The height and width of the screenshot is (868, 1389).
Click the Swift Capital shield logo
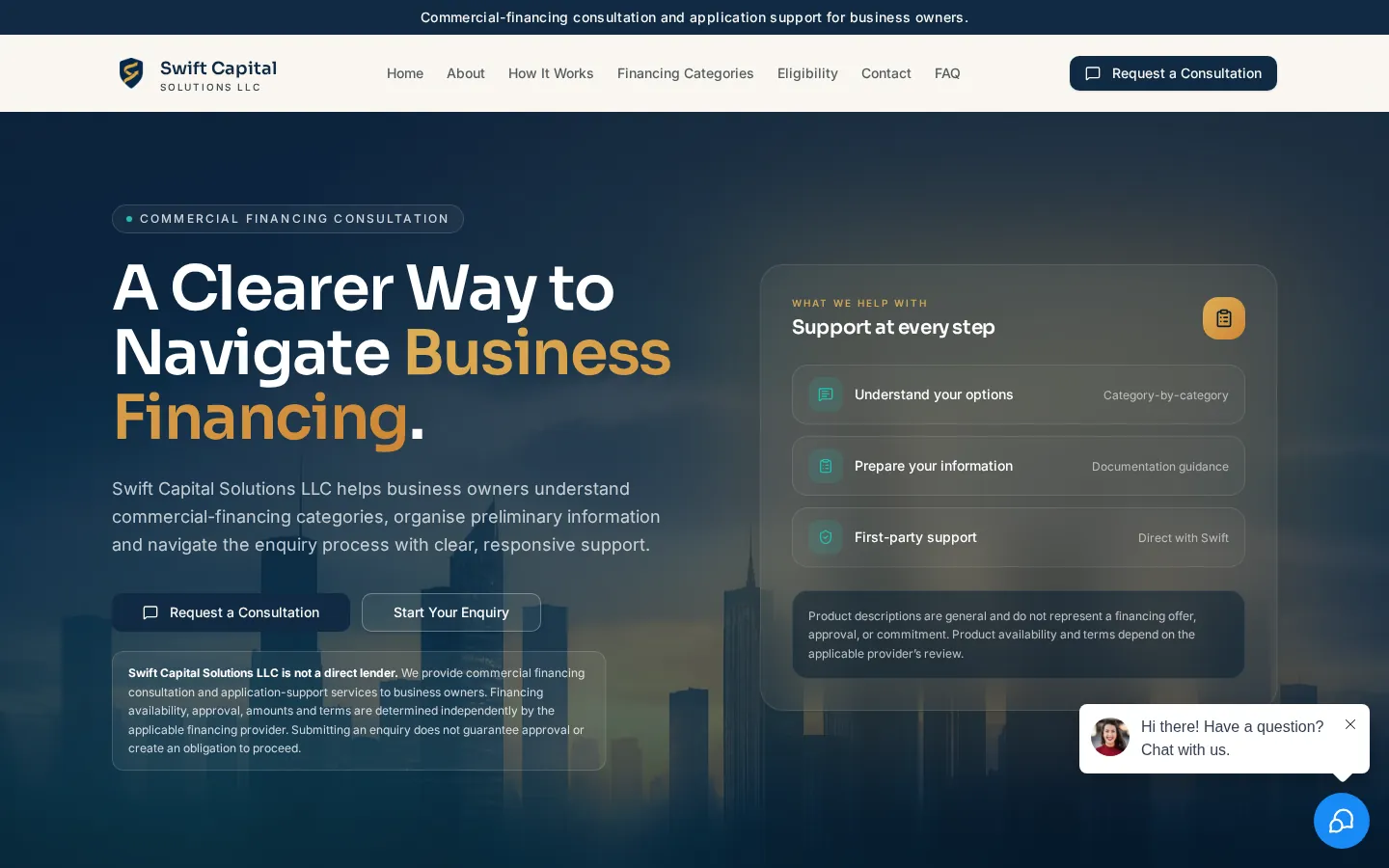131,73
